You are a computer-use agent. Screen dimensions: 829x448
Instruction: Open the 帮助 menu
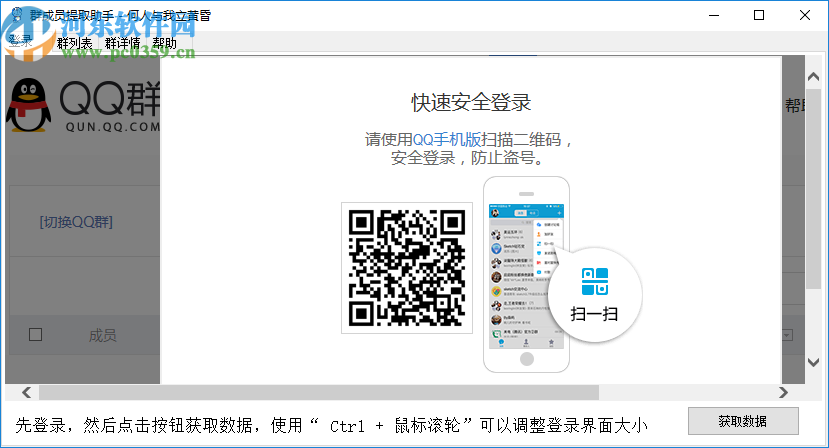coord(164,43)
